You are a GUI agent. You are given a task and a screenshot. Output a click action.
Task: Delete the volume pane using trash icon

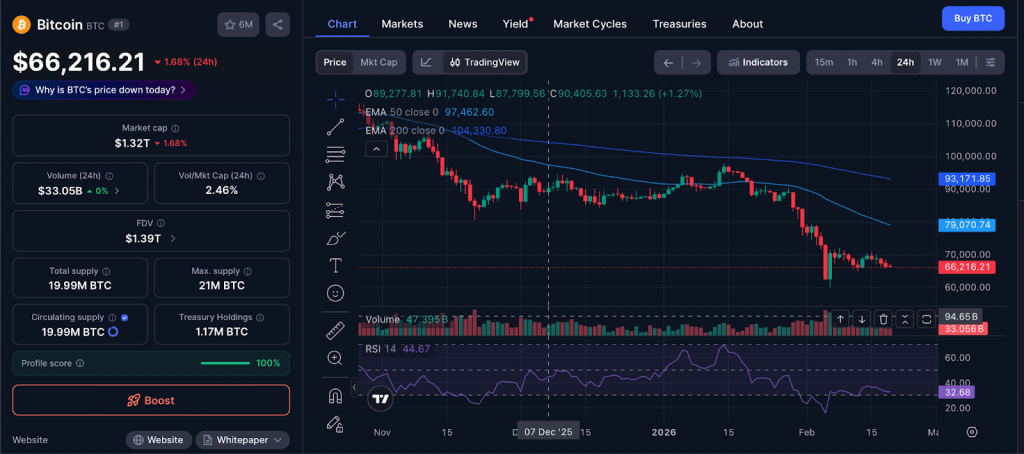tap(883, 319)
